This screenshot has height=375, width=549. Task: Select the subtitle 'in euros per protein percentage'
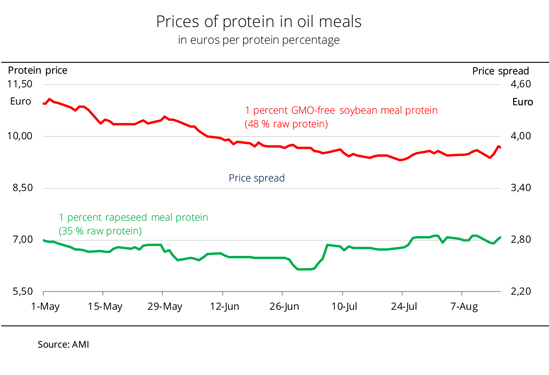(258, 40)
